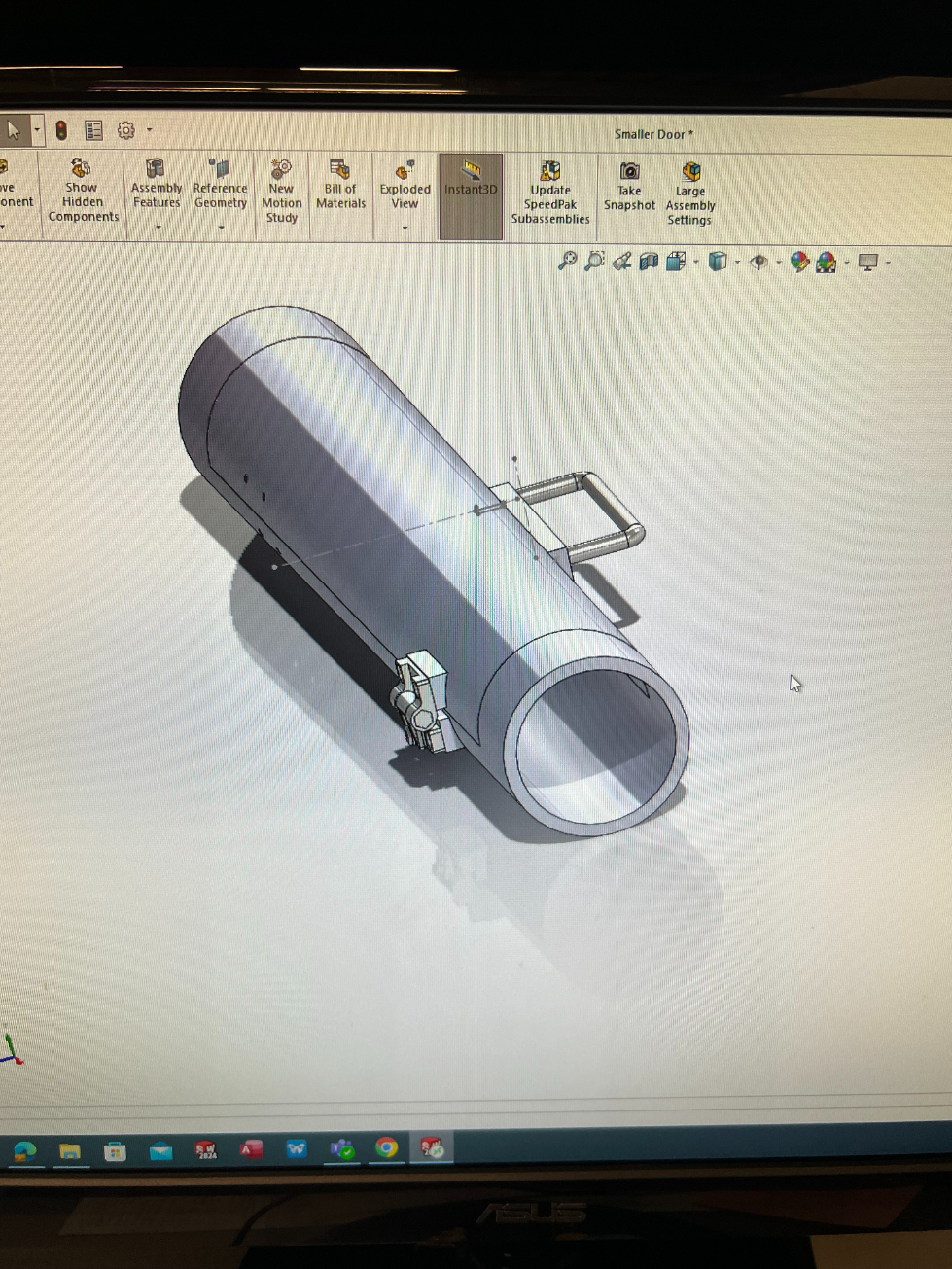The width and height of the screenshot is (952, 1269).
Task: Open New Motion Study
Action: click(281, 191)
